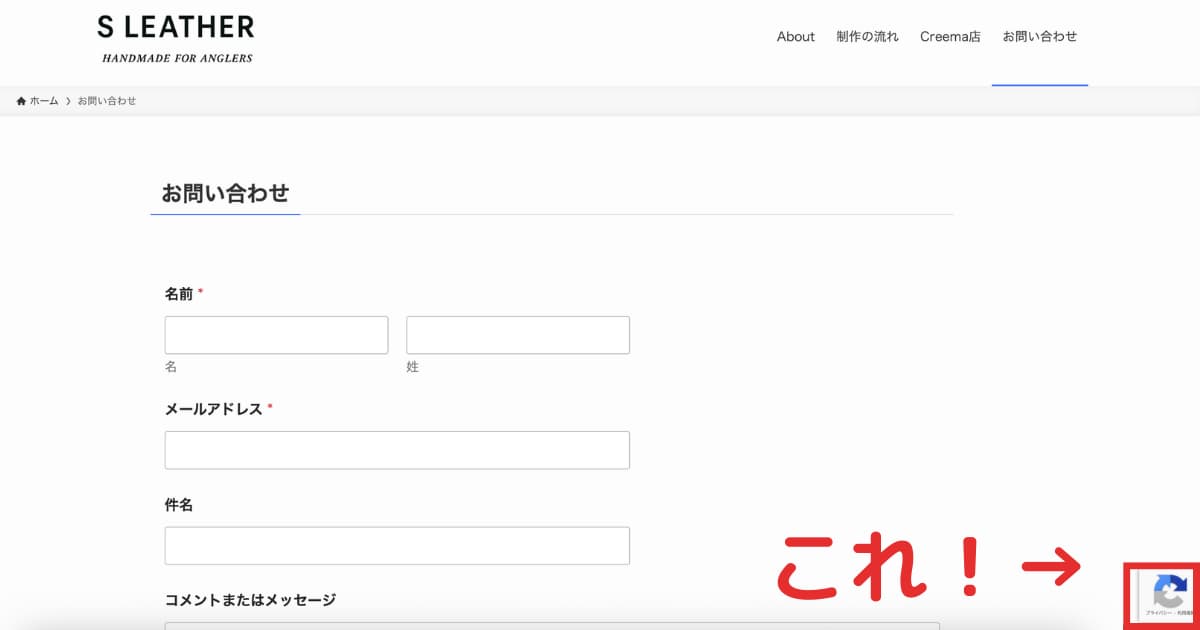Image resolution: width=1200 pixels, height=630 pixels.
Task: Open 制作の流れ in the navigation menu
Action: pos(867,36)
